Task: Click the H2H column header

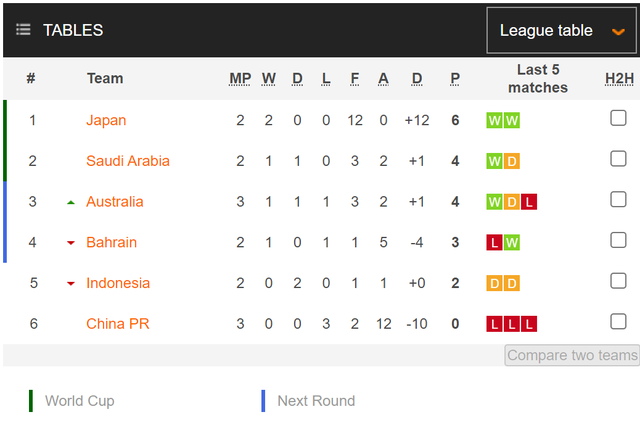Action: (x=619, y=78)
